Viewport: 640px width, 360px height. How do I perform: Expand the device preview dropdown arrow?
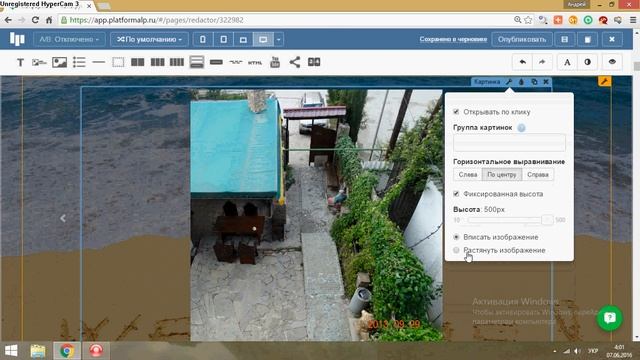278,39
